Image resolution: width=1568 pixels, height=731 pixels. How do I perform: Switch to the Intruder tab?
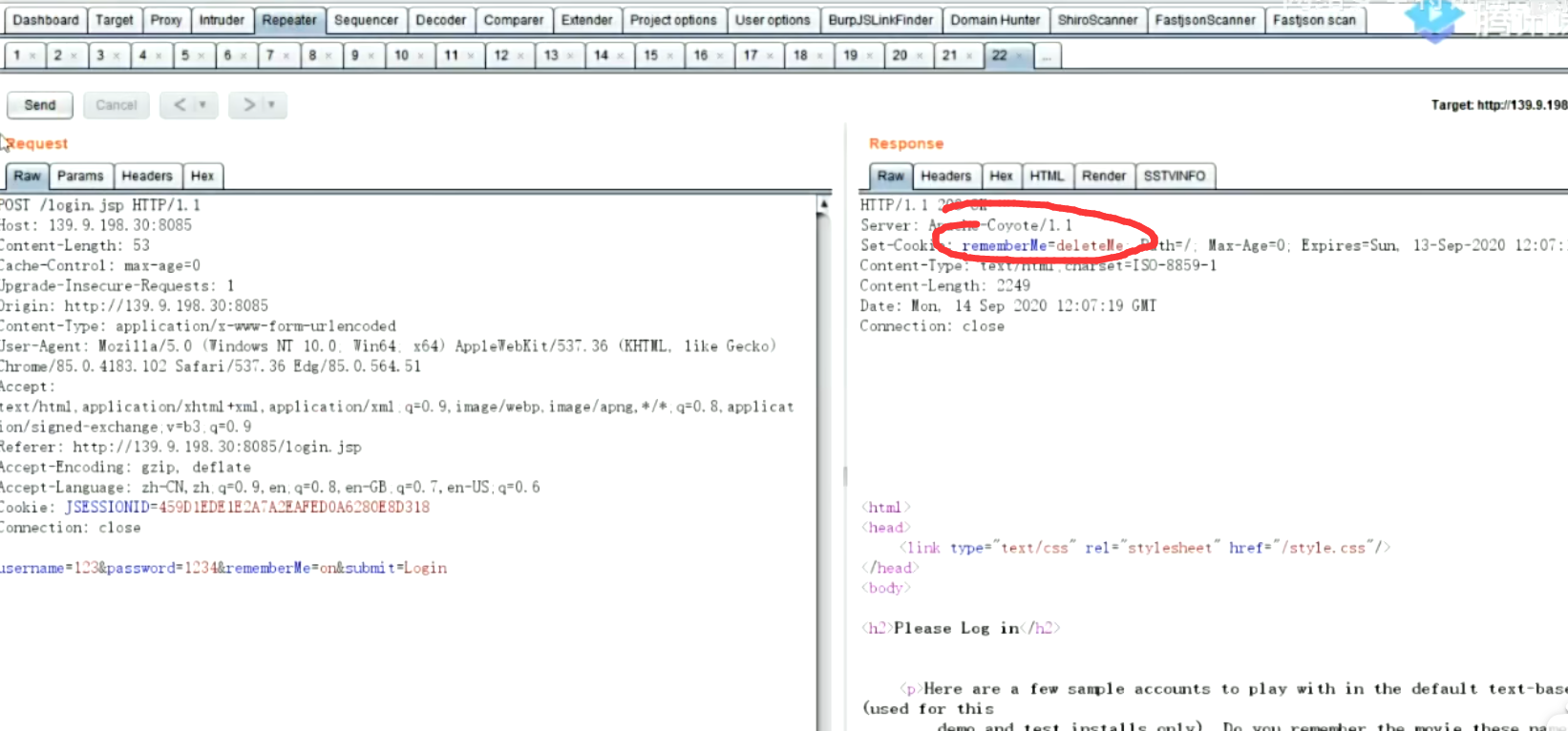[x=222, y=20]
